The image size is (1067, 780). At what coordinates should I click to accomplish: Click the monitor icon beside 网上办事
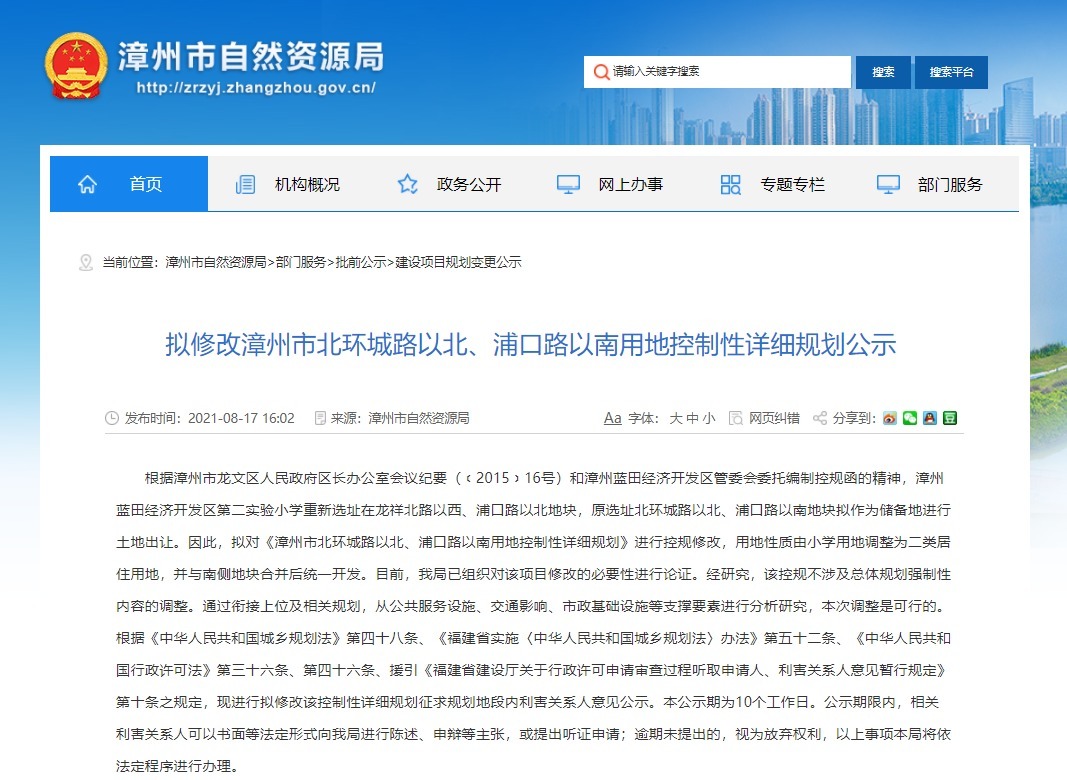coord(568,184)
